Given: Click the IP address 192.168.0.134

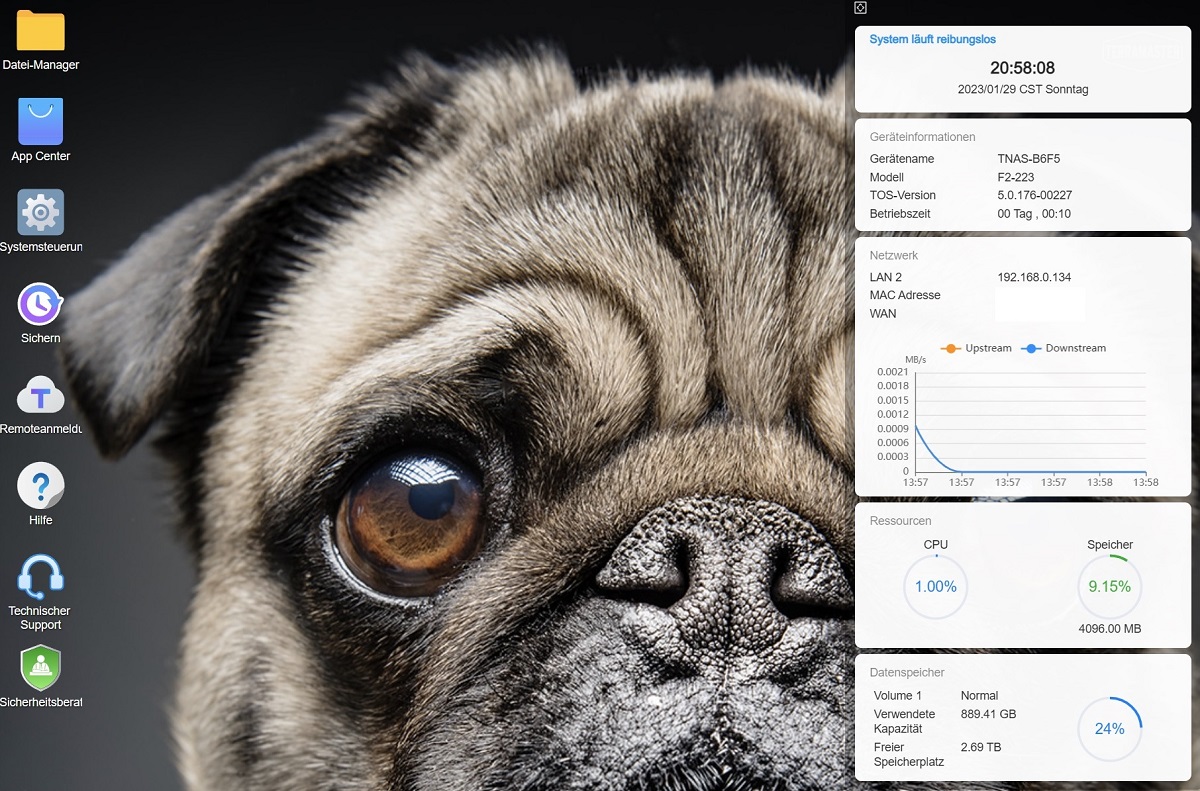Looking at the screenshot, I should click(x=1034, y=277).
